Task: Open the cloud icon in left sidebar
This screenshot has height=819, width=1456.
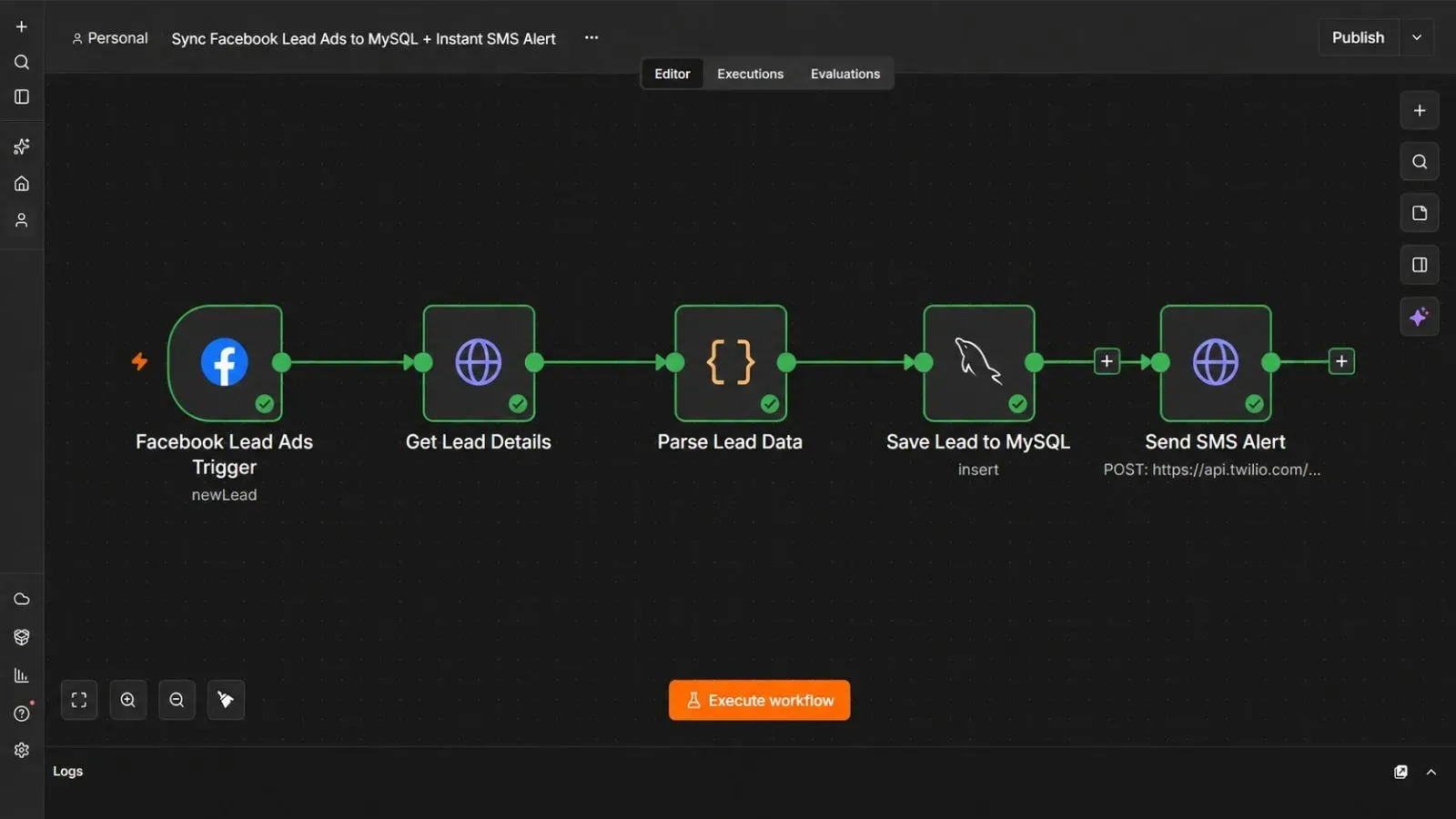Action: (22, 599)
